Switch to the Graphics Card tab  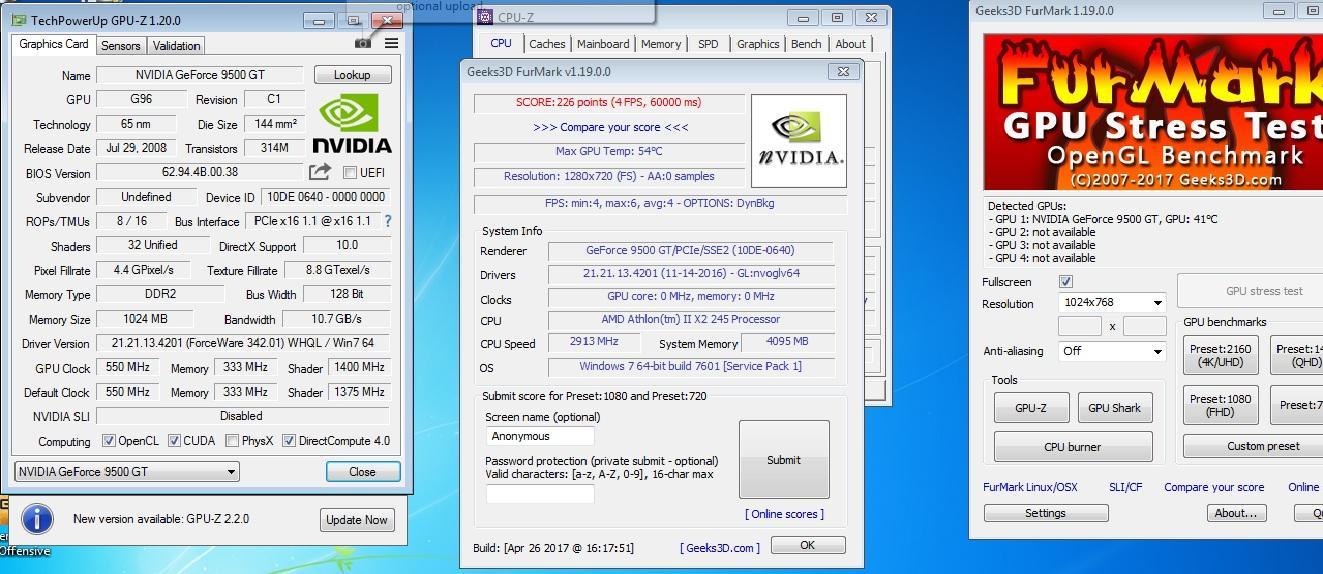click(x=54, y=44)
